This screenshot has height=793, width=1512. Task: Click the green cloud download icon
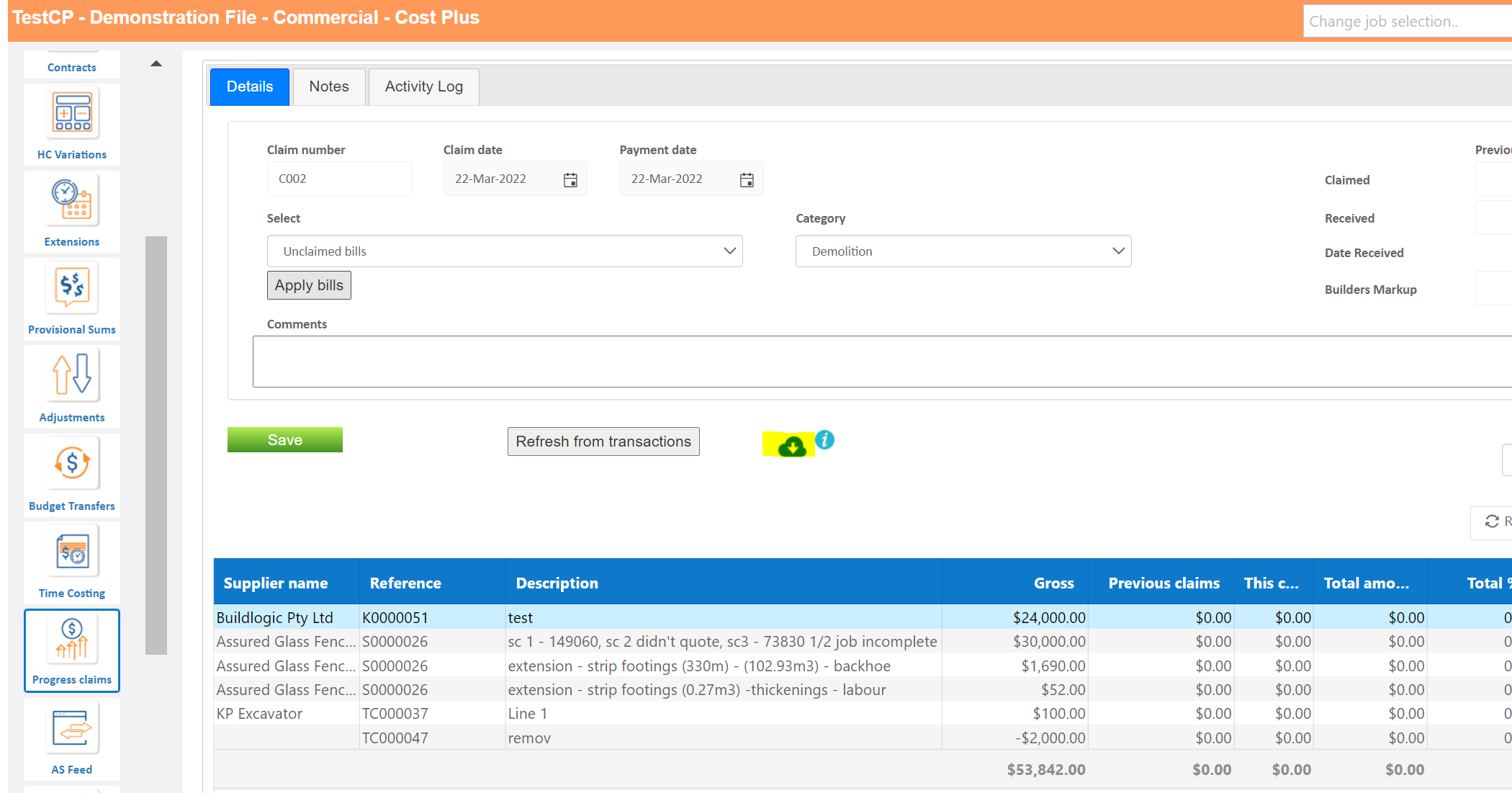[792, 447]
